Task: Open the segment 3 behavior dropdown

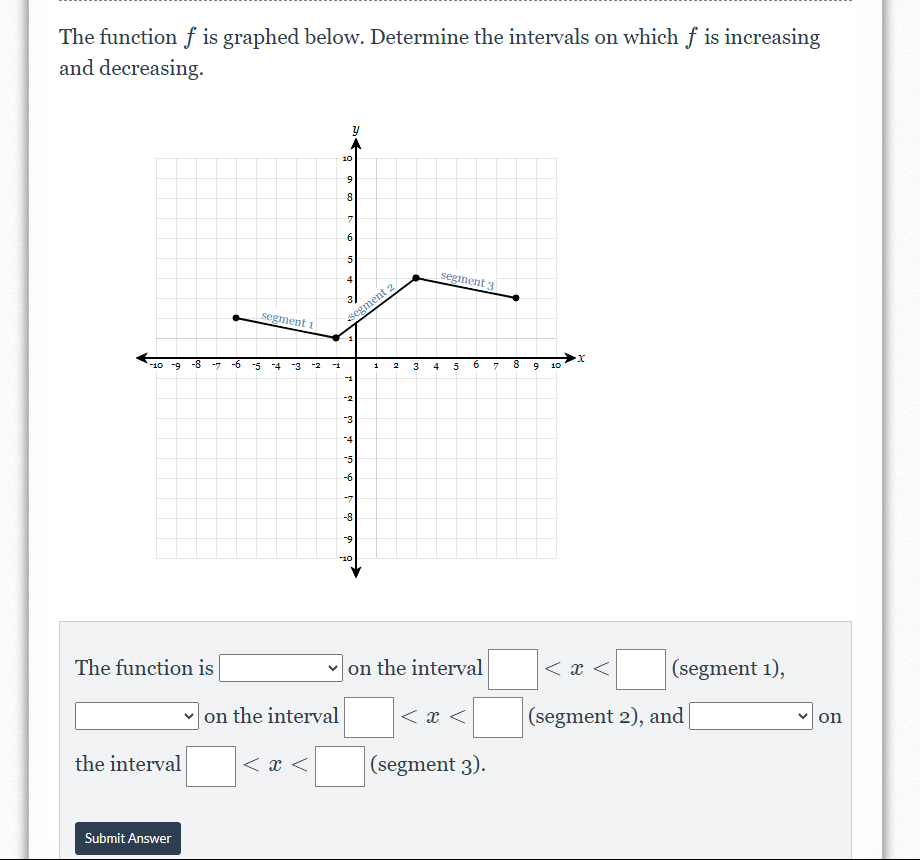Action: coord(750,716)
